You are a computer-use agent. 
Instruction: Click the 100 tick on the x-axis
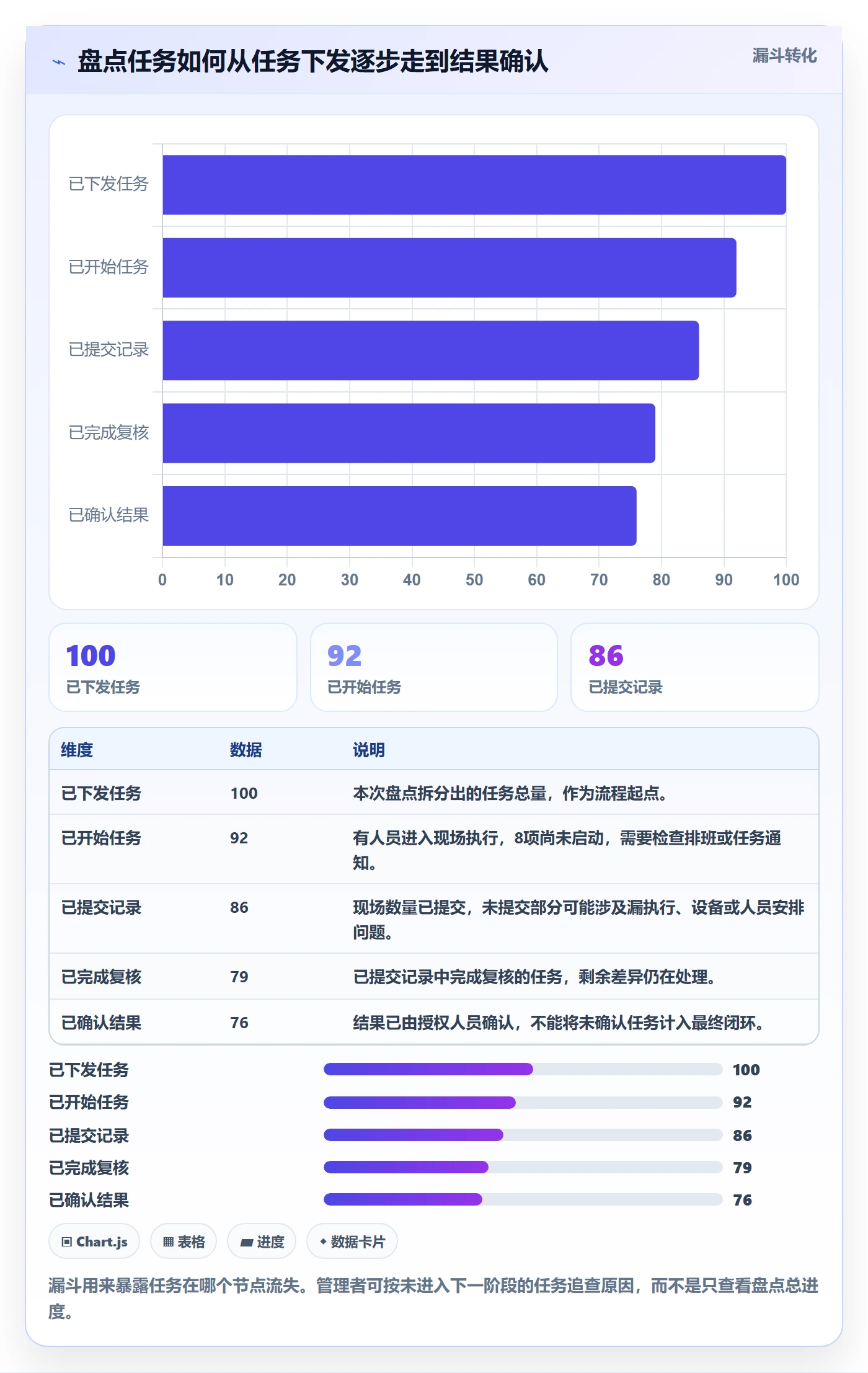[786, 580]
